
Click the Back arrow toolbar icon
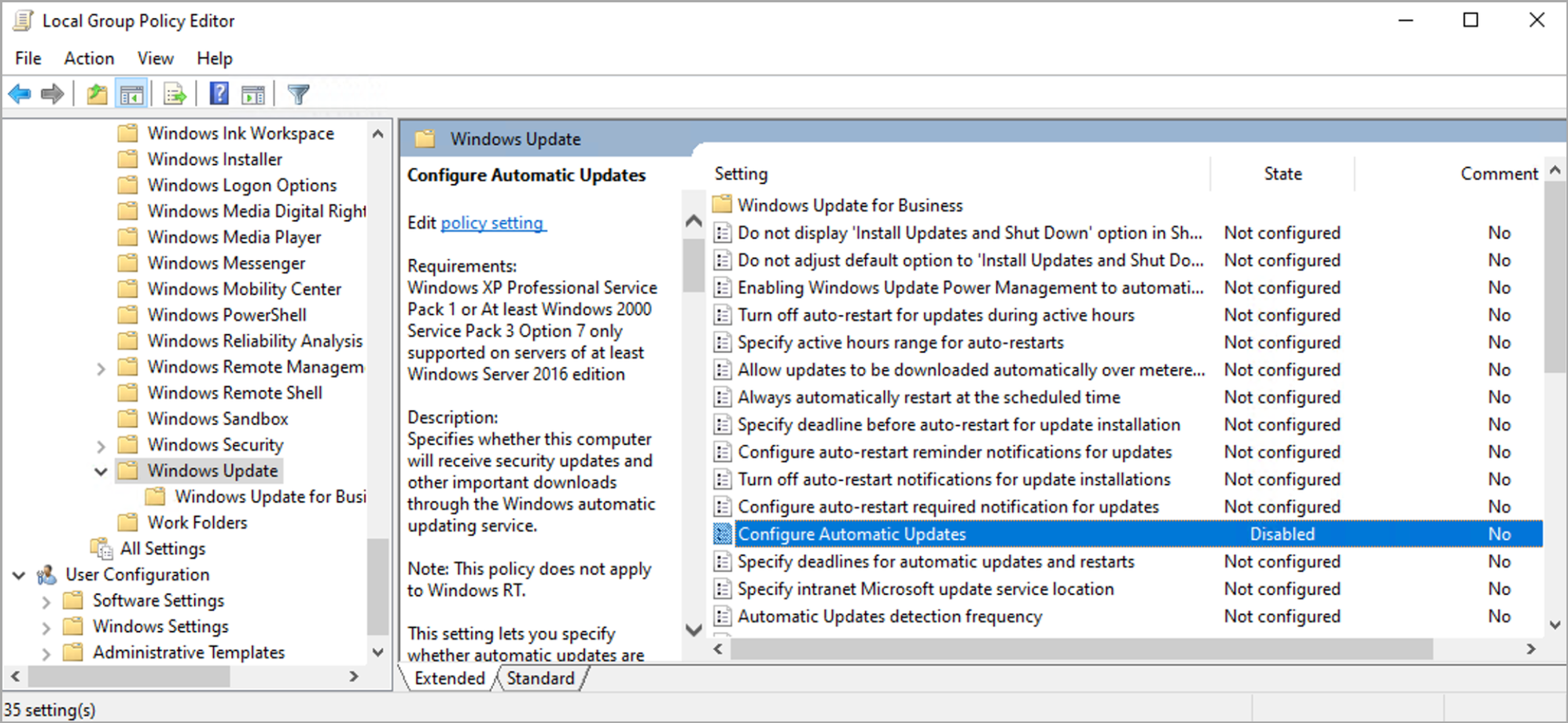click(x=20, y=94)
